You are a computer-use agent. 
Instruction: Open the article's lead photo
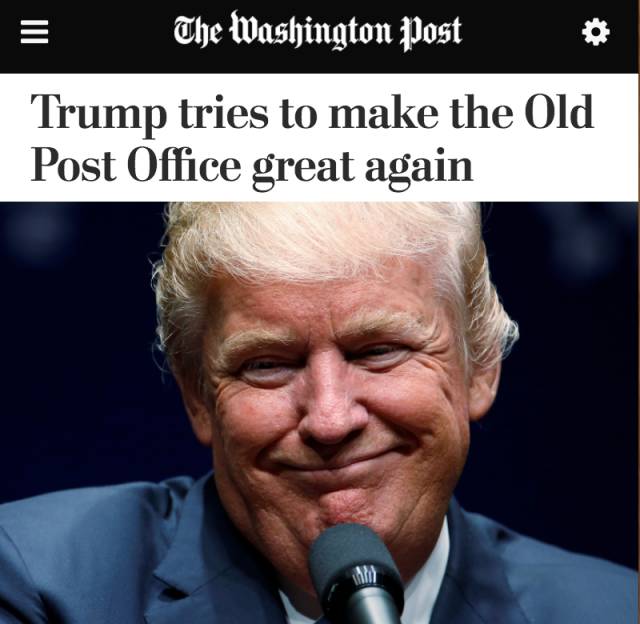click(x=319, y=413)
